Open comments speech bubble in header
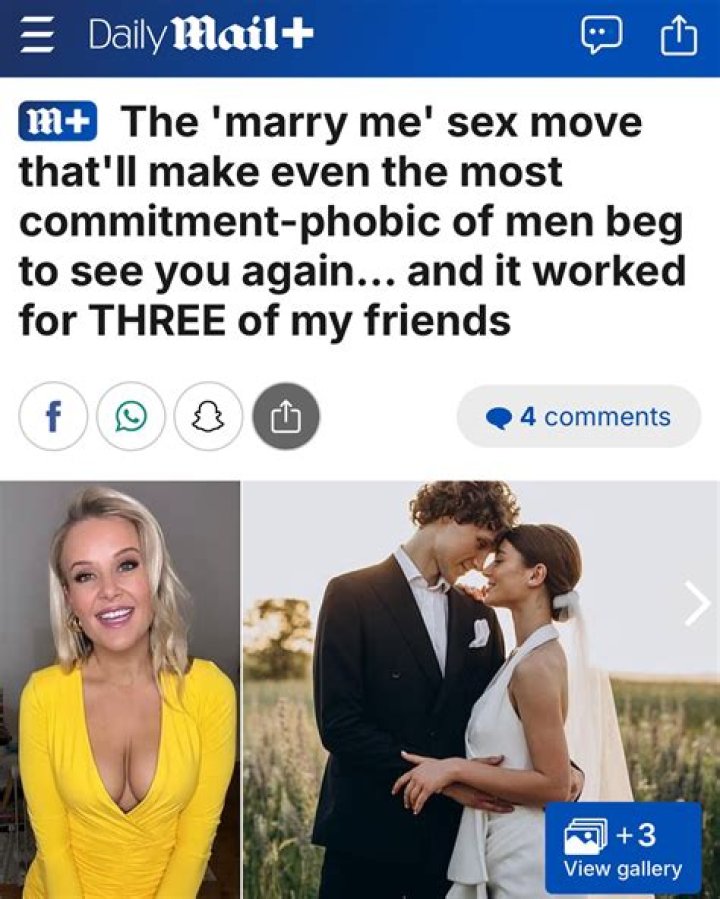Image resolution: width=720 pixels, height=899 pixels. (x=600, y=37)
